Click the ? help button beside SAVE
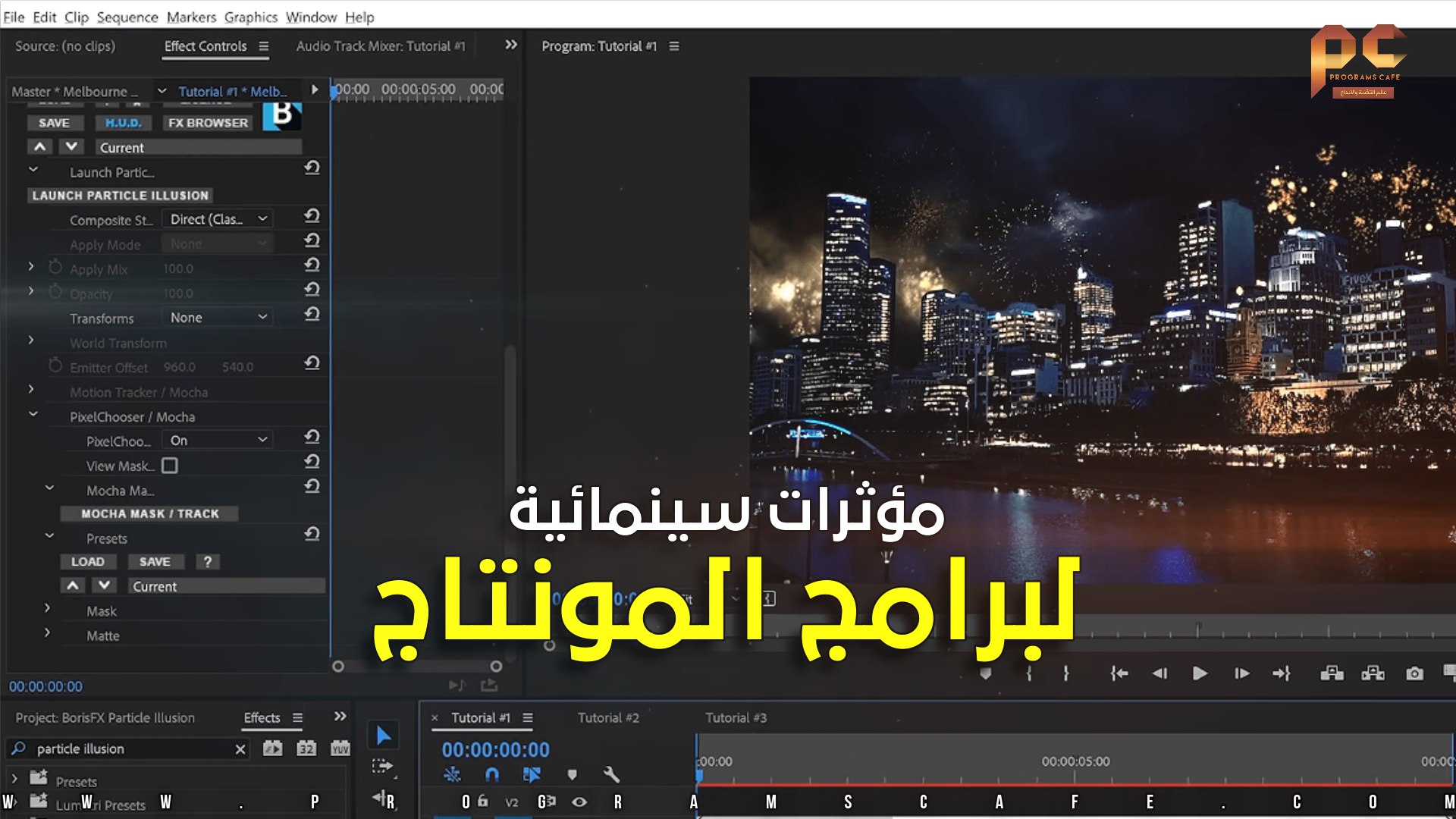 click(207, 562)
